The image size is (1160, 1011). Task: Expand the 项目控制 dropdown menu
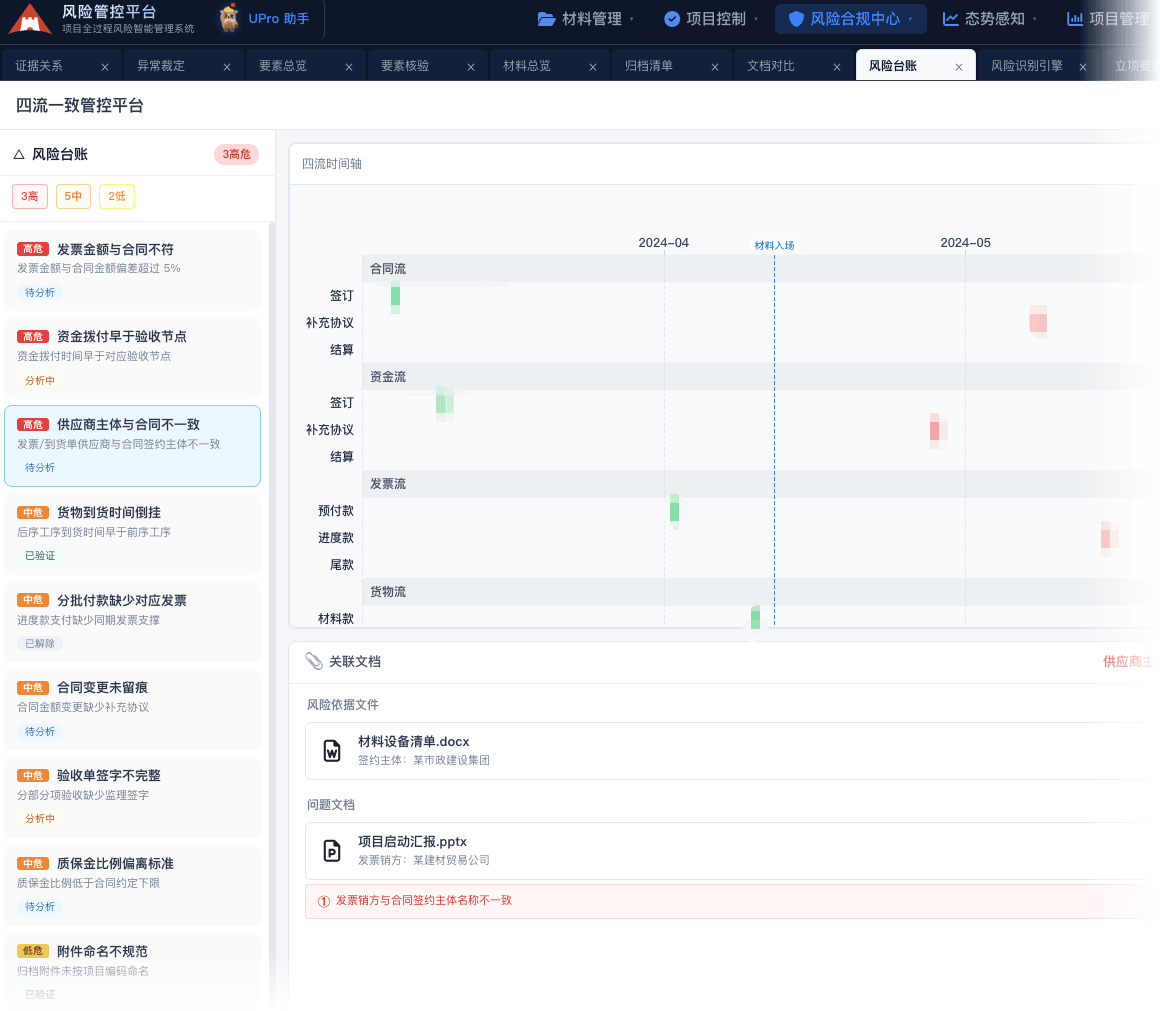coord(710,18)
